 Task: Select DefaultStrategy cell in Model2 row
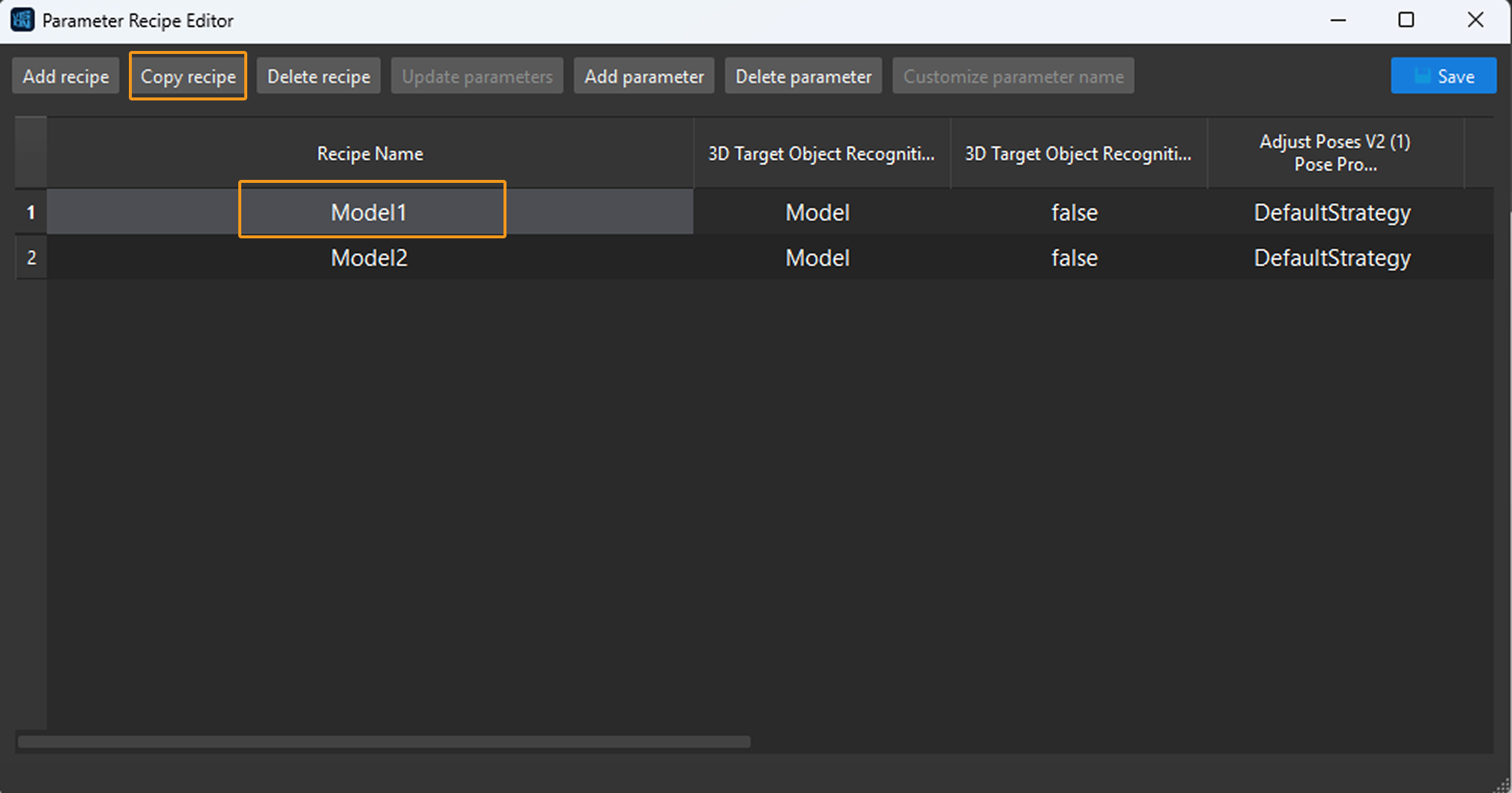[1332, 258]
